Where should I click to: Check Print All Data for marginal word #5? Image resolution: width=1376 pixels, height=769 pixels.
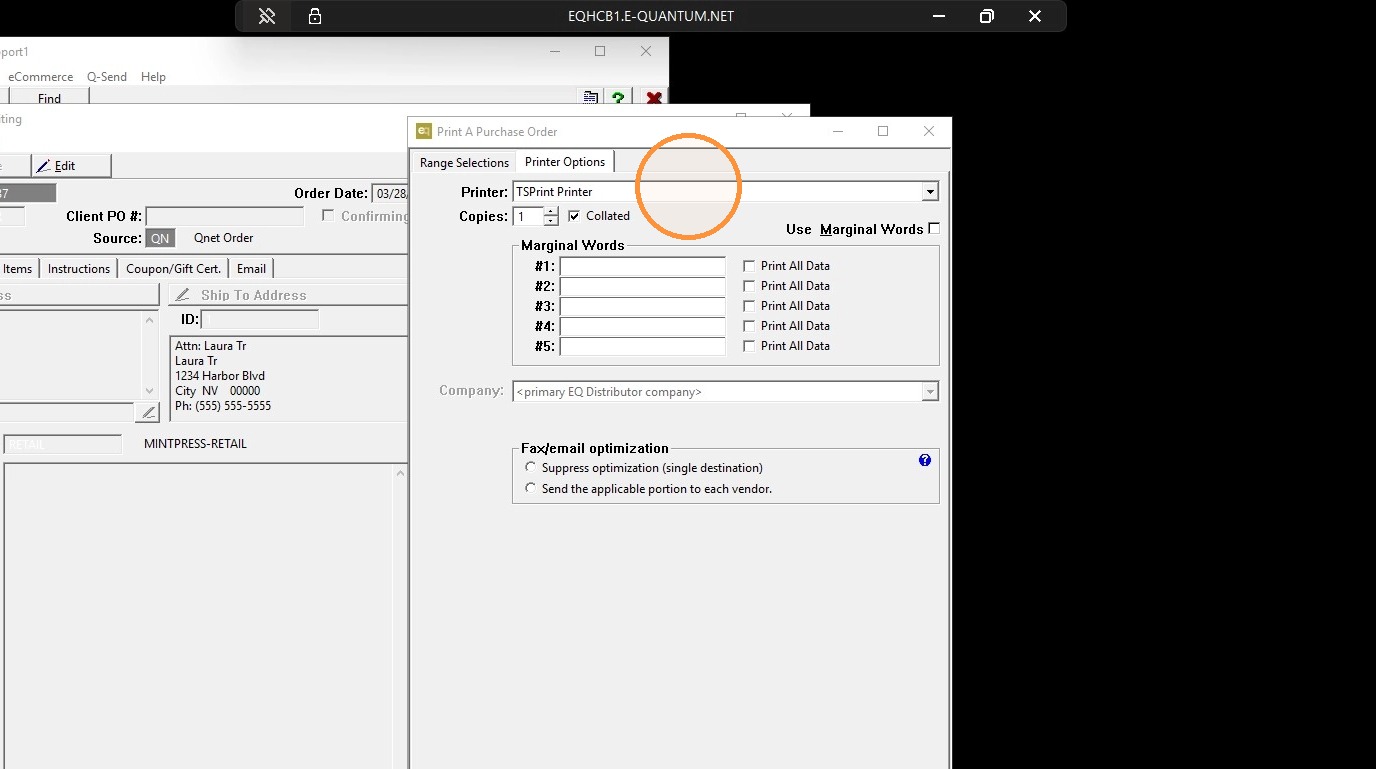coord(749,346)
